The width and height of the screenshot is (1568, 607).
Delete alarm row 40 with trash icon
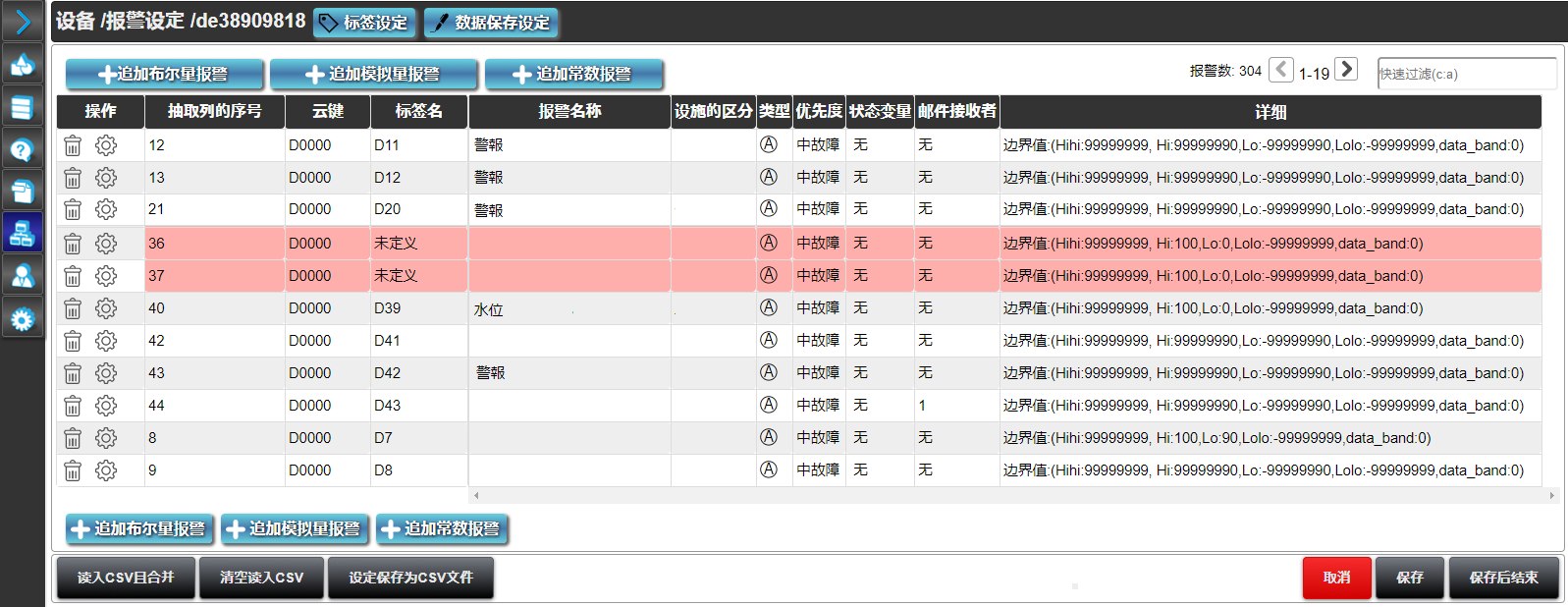tap(73, 308)
